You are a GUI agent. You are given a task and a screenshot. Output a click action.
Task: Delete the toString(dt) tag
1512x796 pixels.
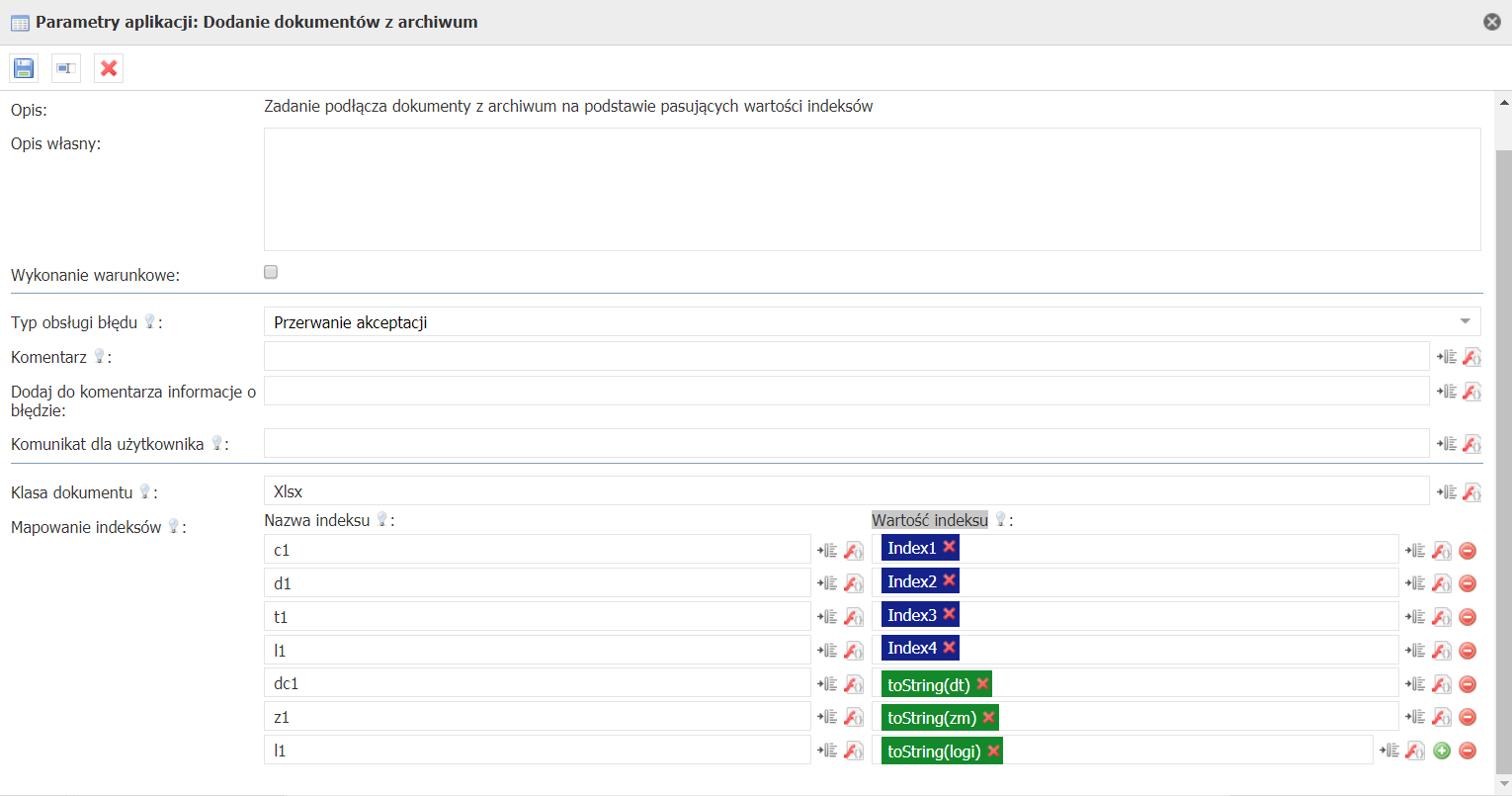point(982,683)
